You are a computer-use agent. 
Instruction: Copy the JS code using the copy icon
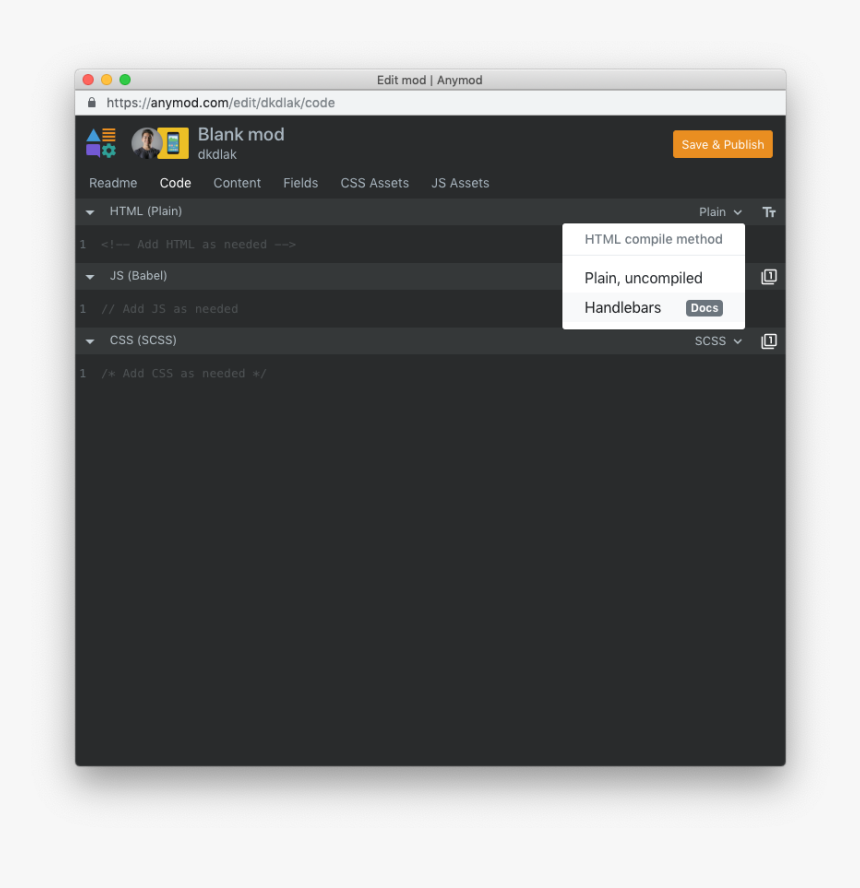pos(769,277)
